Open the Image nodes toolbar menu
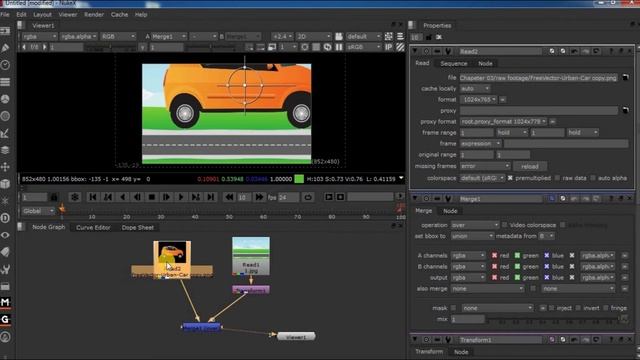The width and height of the screenshot is (640, 360). click(x=5, y=31)
